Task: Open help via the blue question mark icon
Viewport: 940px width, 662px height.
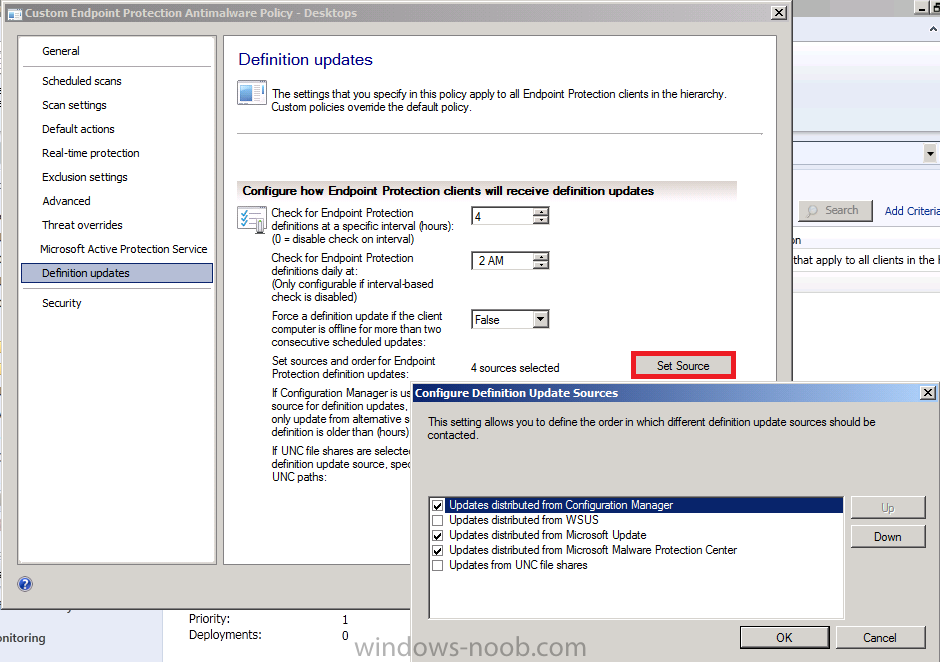Action: (x=25, y=583)
